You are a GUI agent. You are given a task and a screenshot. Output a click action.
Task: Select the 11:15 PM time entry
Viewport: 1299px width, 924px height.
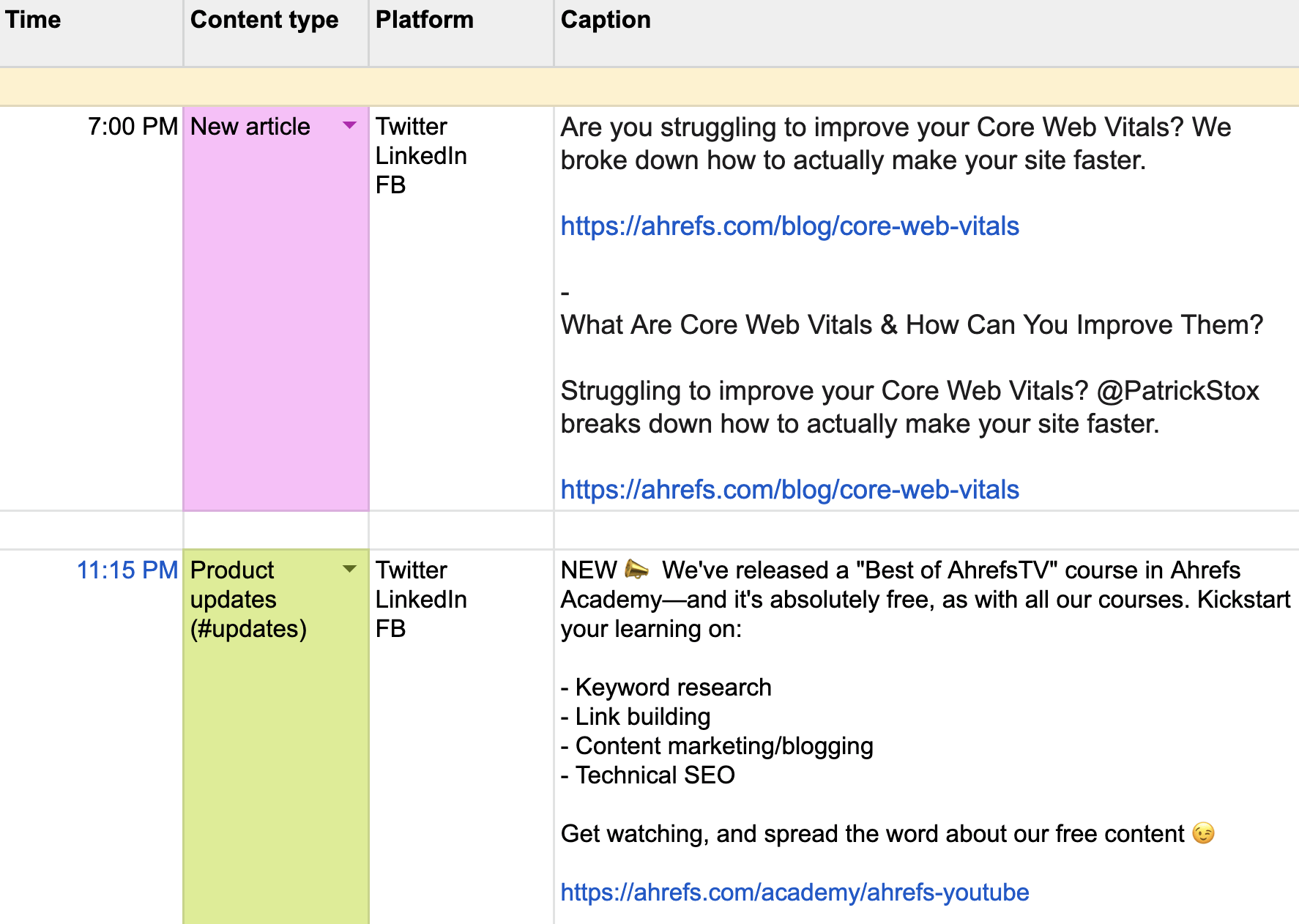click(x=127, y=570)
